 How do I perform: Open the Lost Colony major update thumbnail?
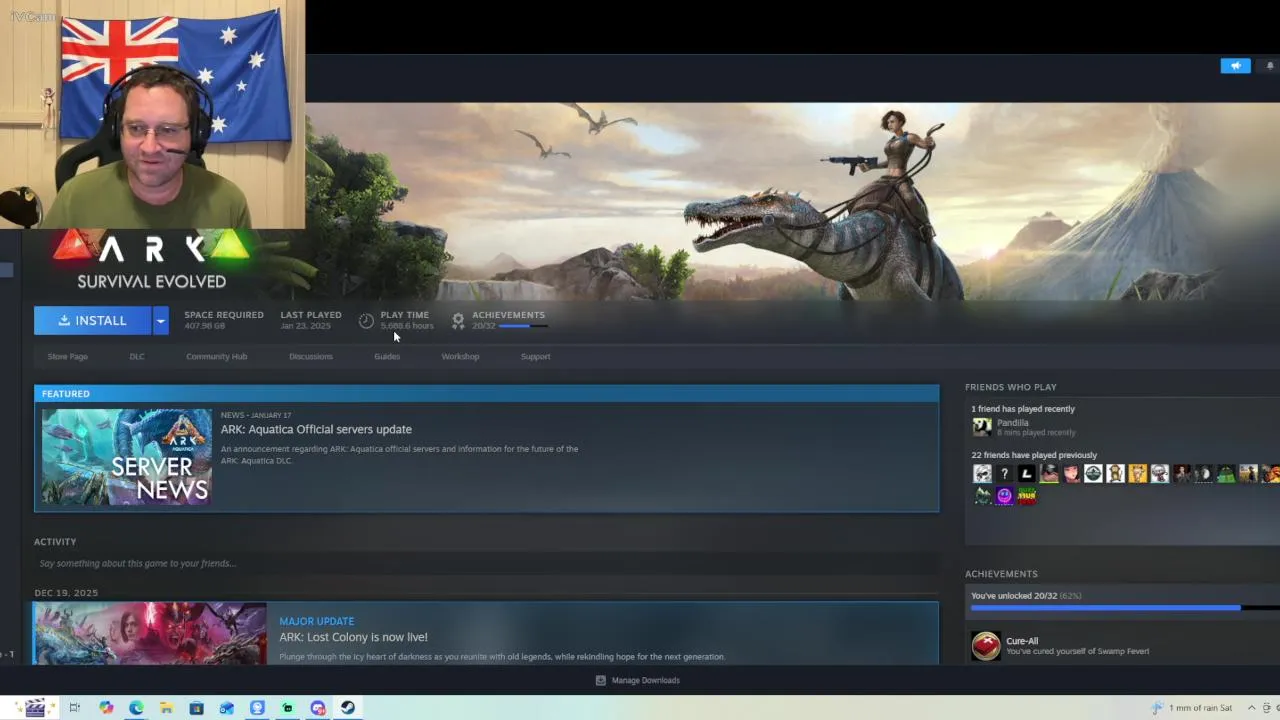tap(150, 633)
